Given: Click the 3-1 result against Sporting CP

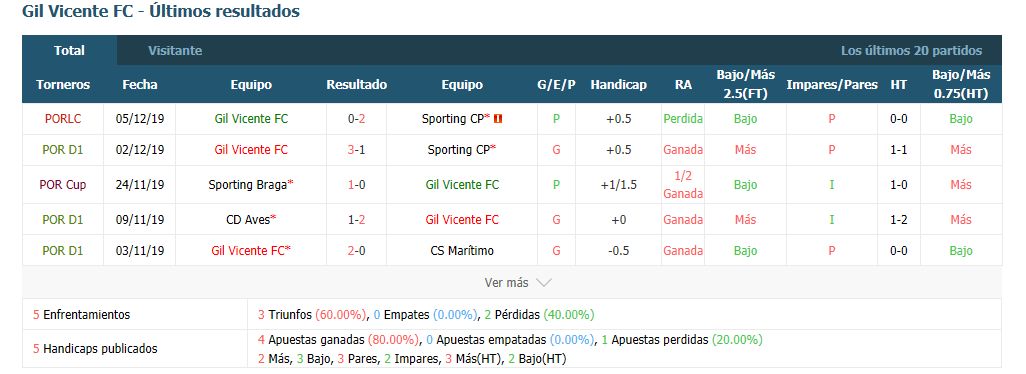Looking at the screenshot, I should 357,150.
